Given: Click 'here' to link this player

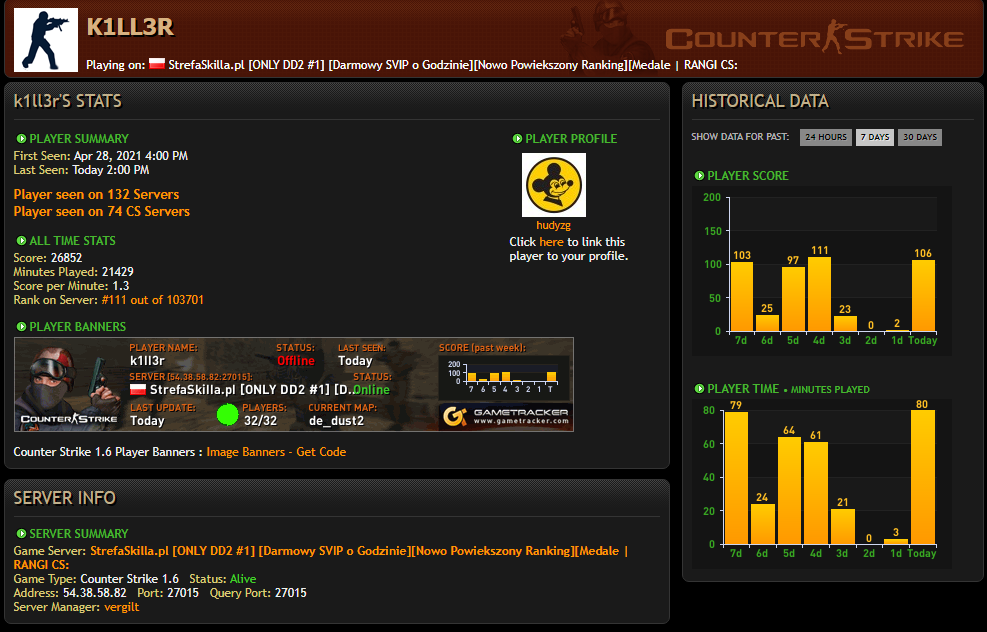Looking at the screenshot, I should coord(551,242).
